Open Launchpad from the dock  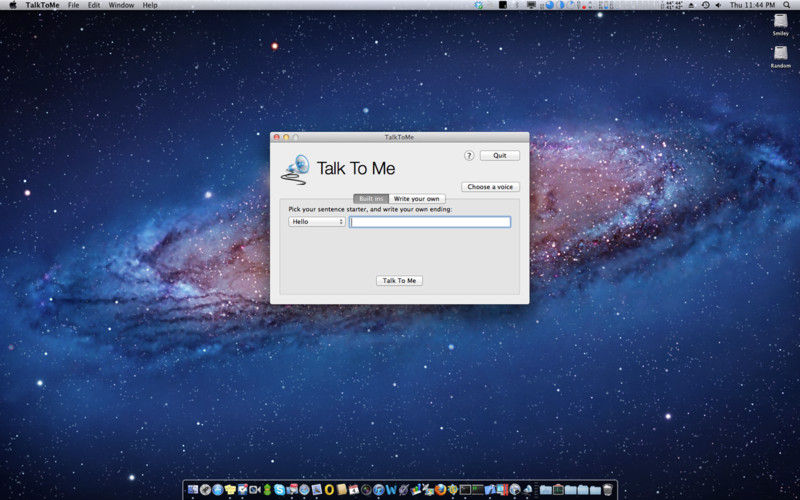(205, 490)
